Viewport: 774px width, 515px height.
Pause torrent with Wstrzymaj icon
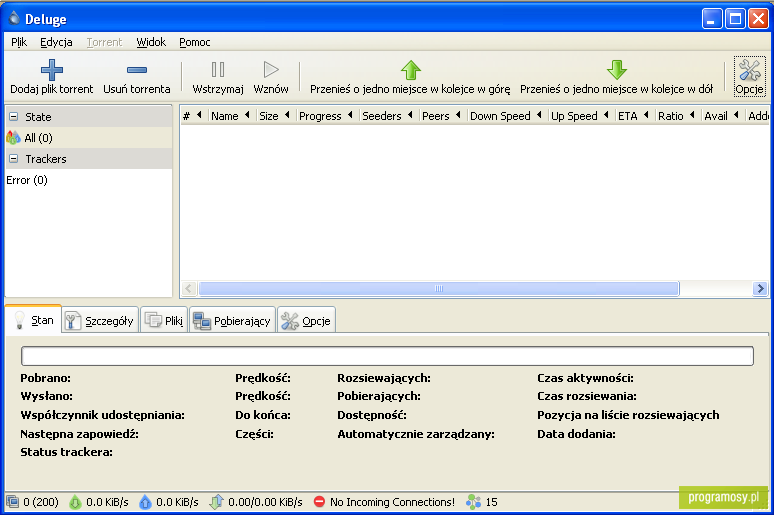218,70
